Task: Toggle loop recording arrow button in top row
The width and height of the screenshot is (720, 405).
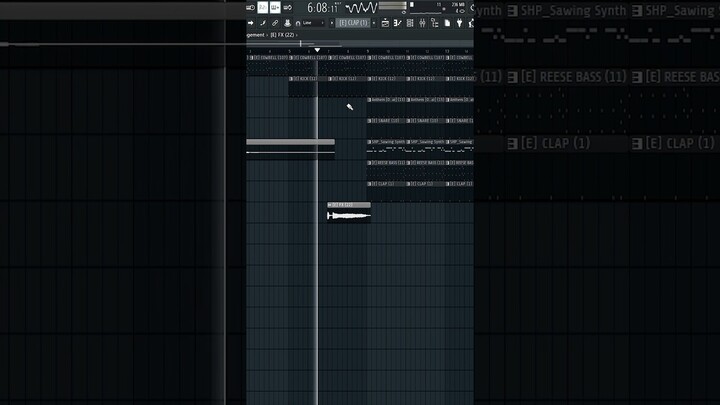Action: 287,8
